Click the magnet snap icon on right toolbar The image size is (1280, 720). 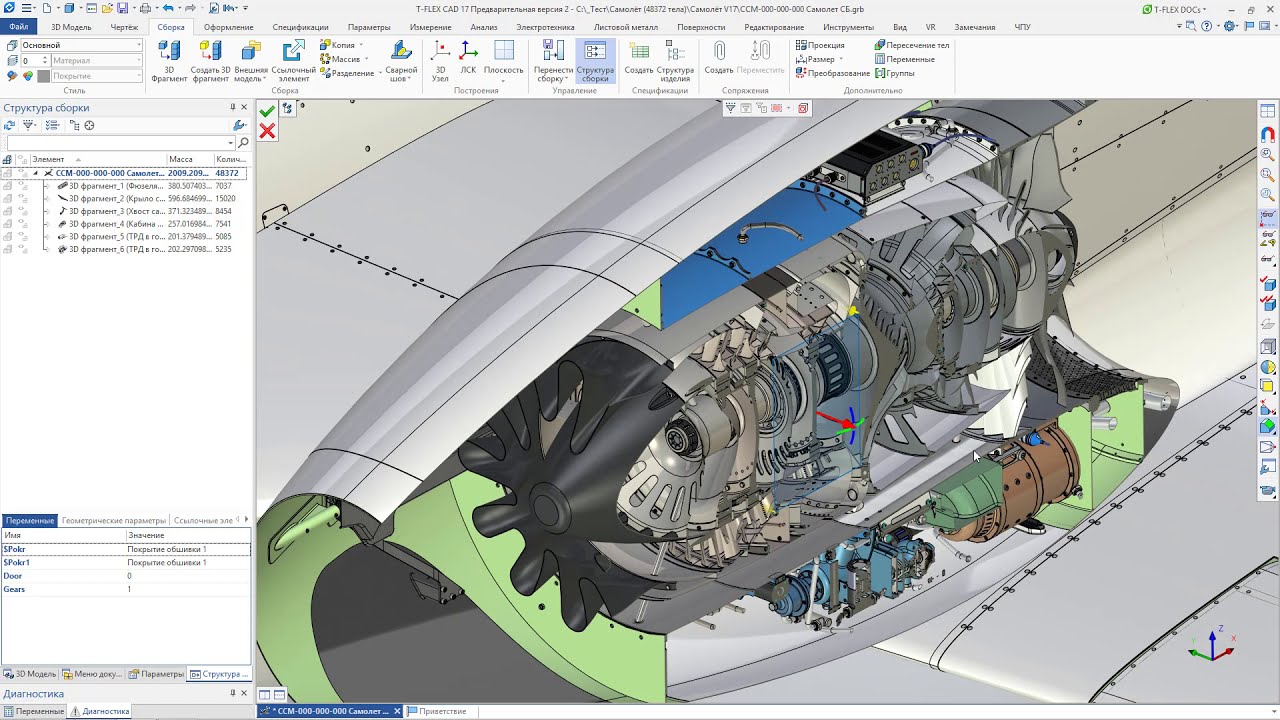coord(1268,133)
